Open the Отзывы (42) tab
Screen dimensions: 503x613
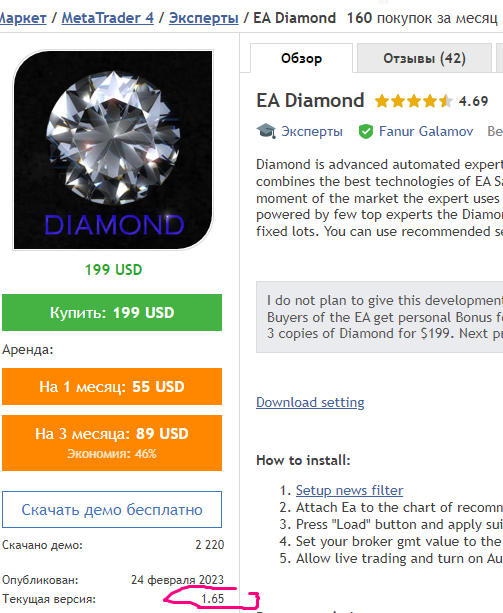click(424, 58)
